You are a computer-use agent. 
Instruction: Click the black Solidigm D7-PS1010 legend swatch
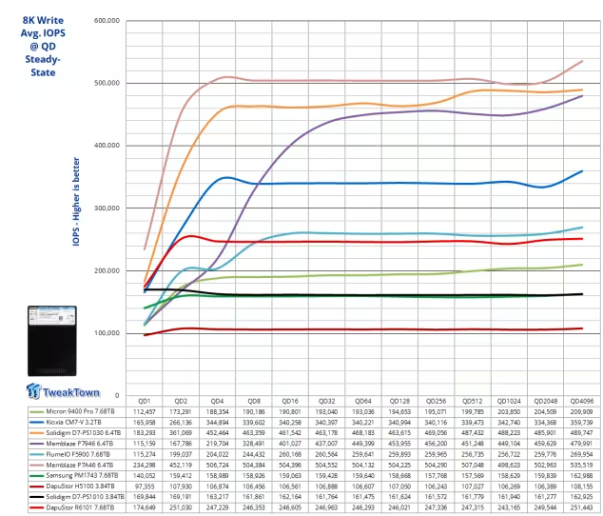36,497
